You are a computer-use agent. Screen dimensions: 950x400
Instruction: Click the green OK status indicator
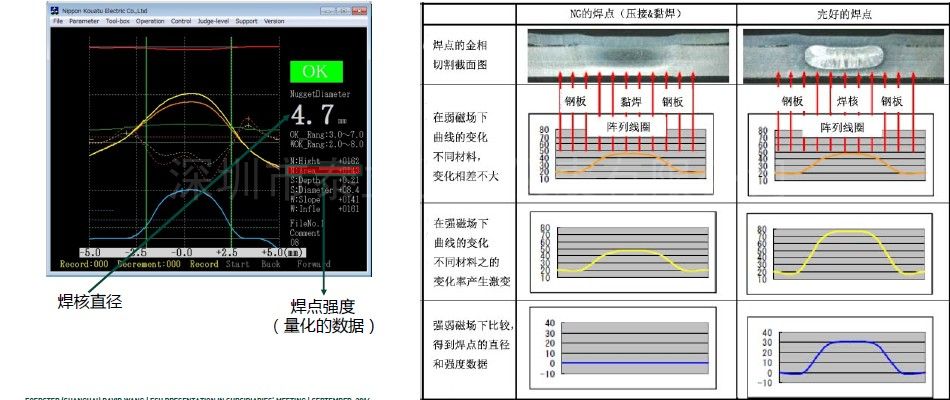[x=314, y=72]
